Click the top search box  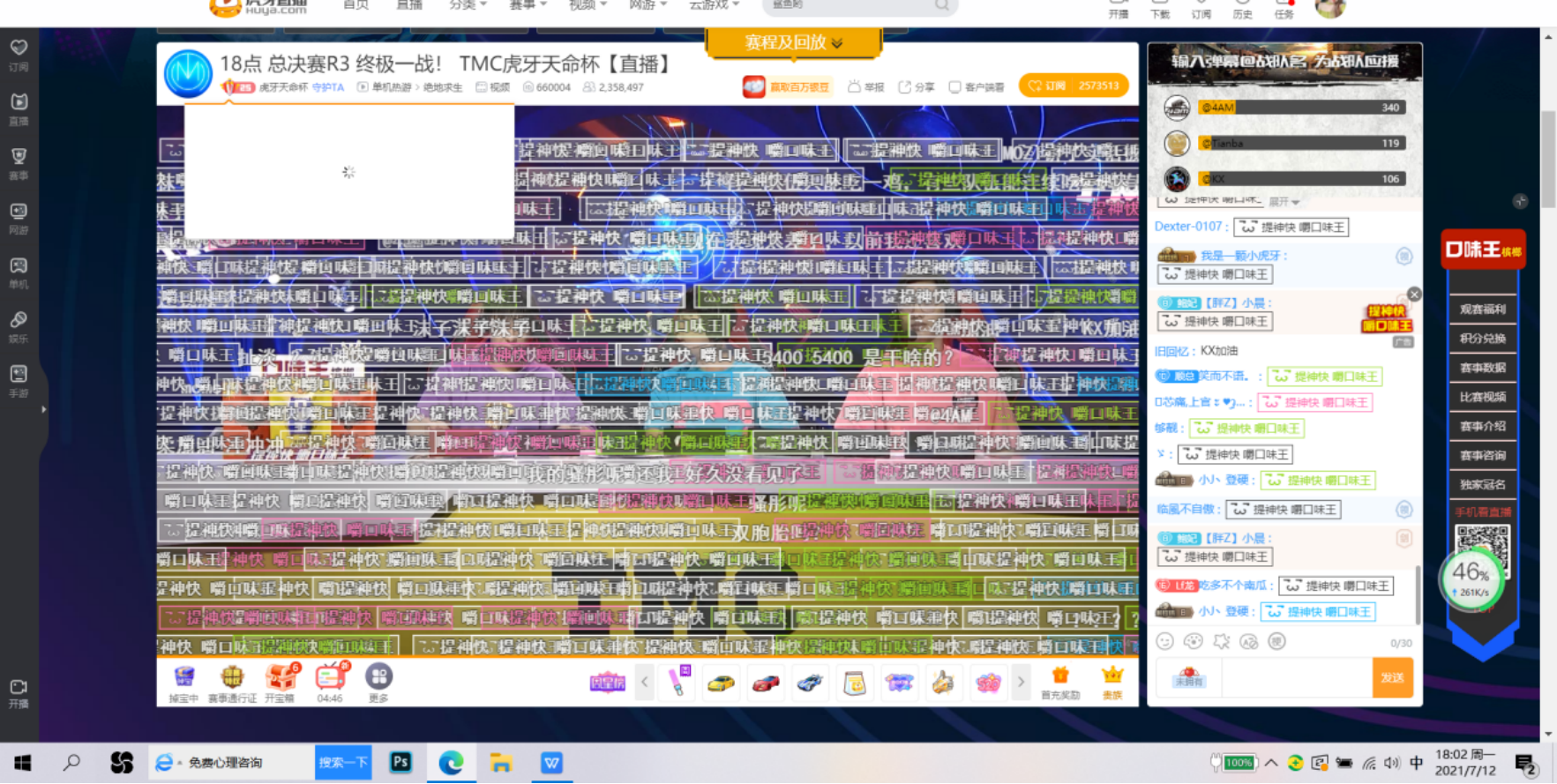tap(859, 6)
